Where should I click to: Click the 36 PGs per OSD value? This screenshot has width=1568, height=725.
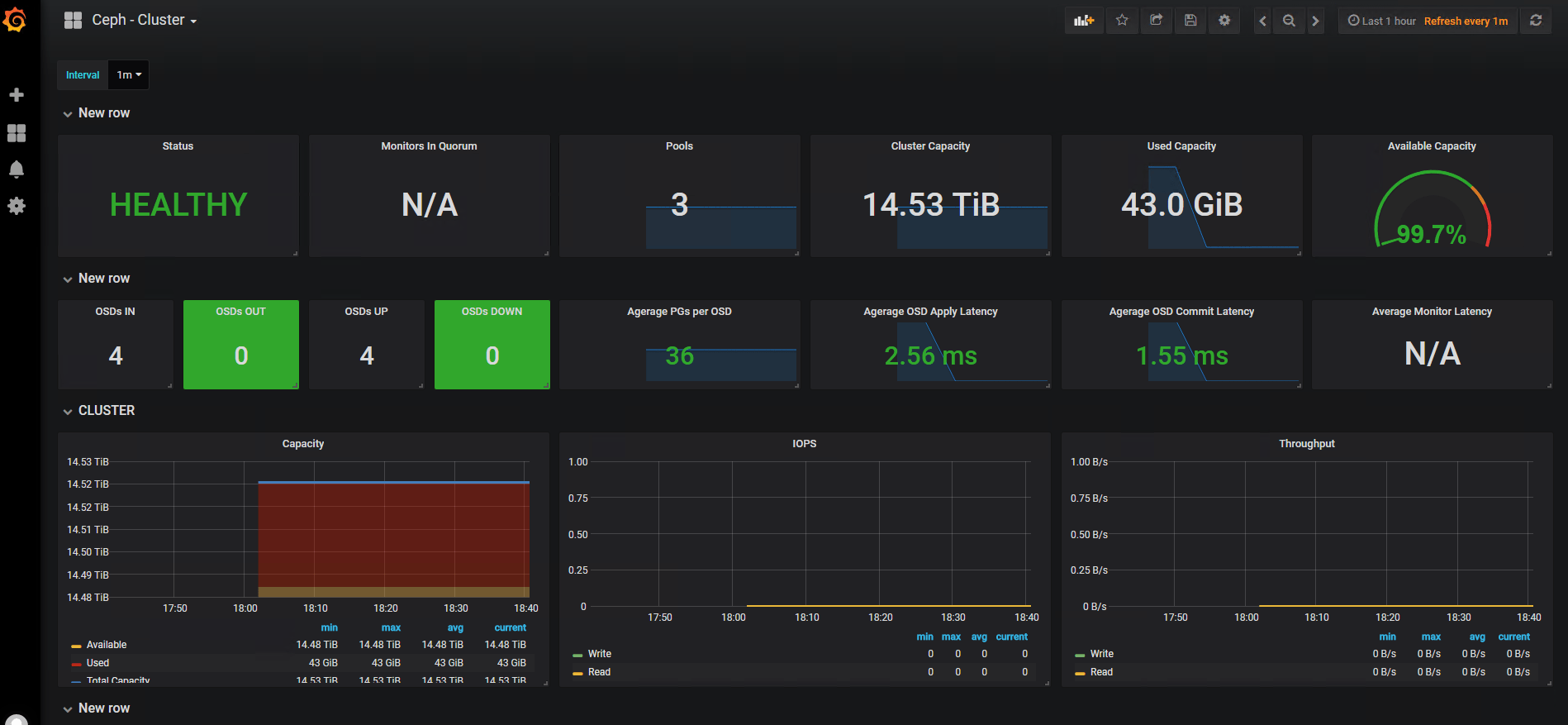pyautogui.click(x=679, y=356)
